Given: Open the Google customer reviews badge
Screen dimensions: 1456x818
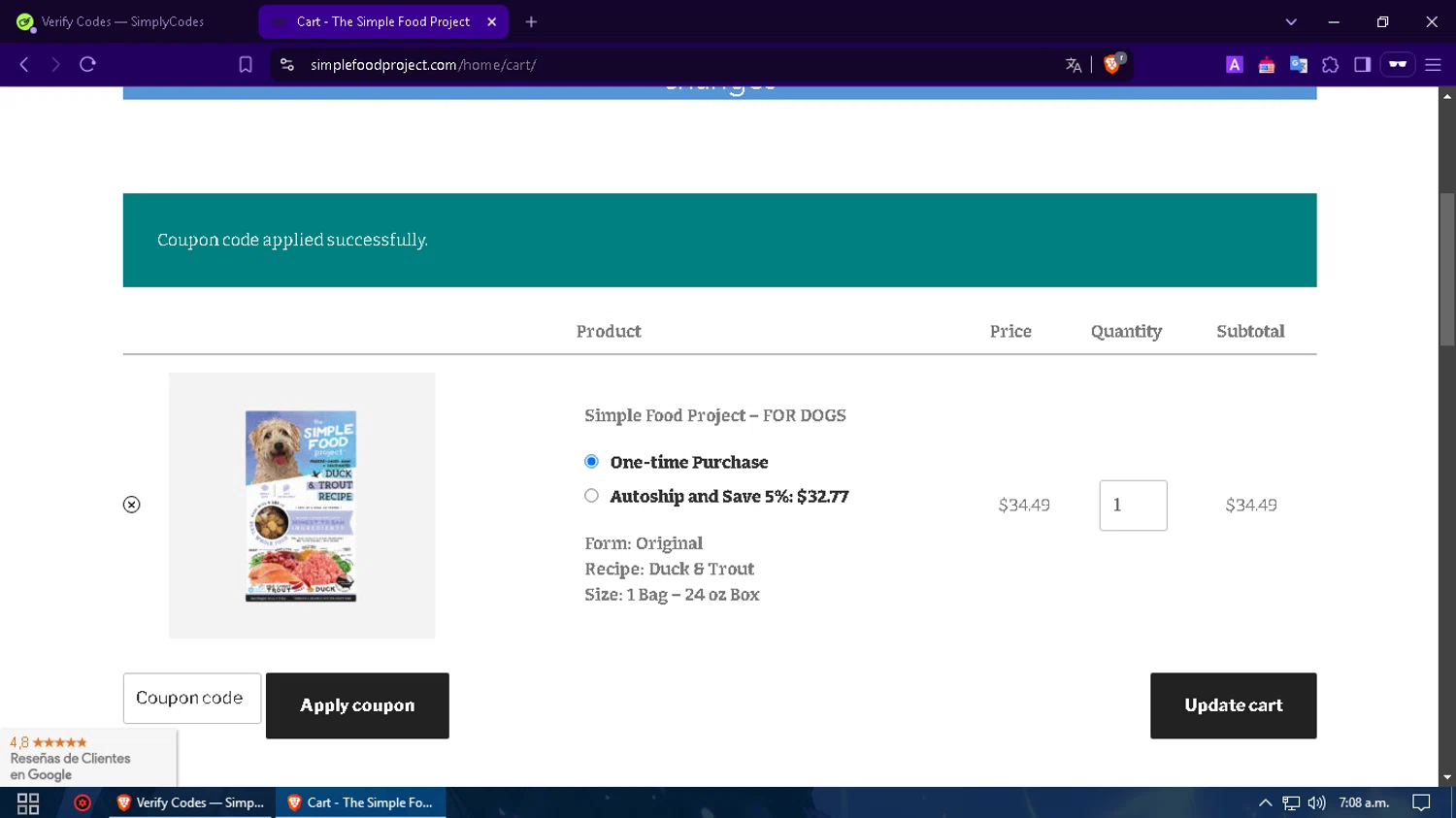Looking at the screenshot, I should click(x=88, y=758).
